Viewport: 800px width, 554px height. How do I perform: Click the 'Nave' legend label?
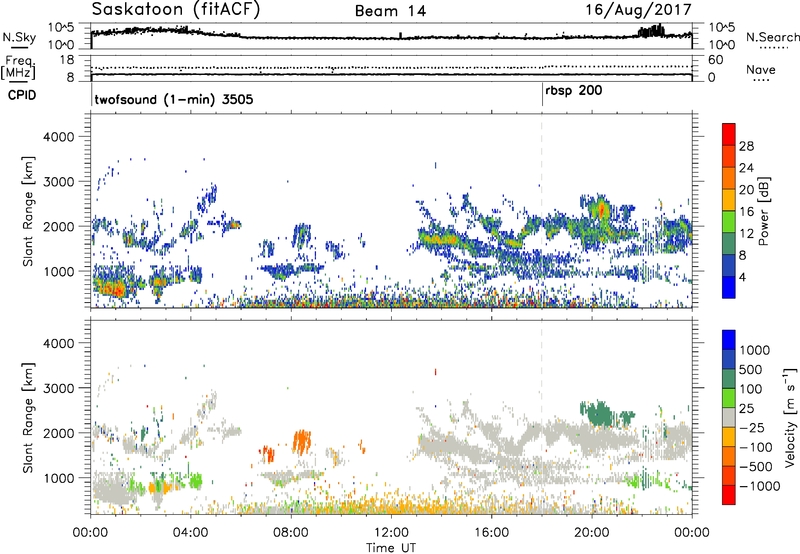pos(761,69)
